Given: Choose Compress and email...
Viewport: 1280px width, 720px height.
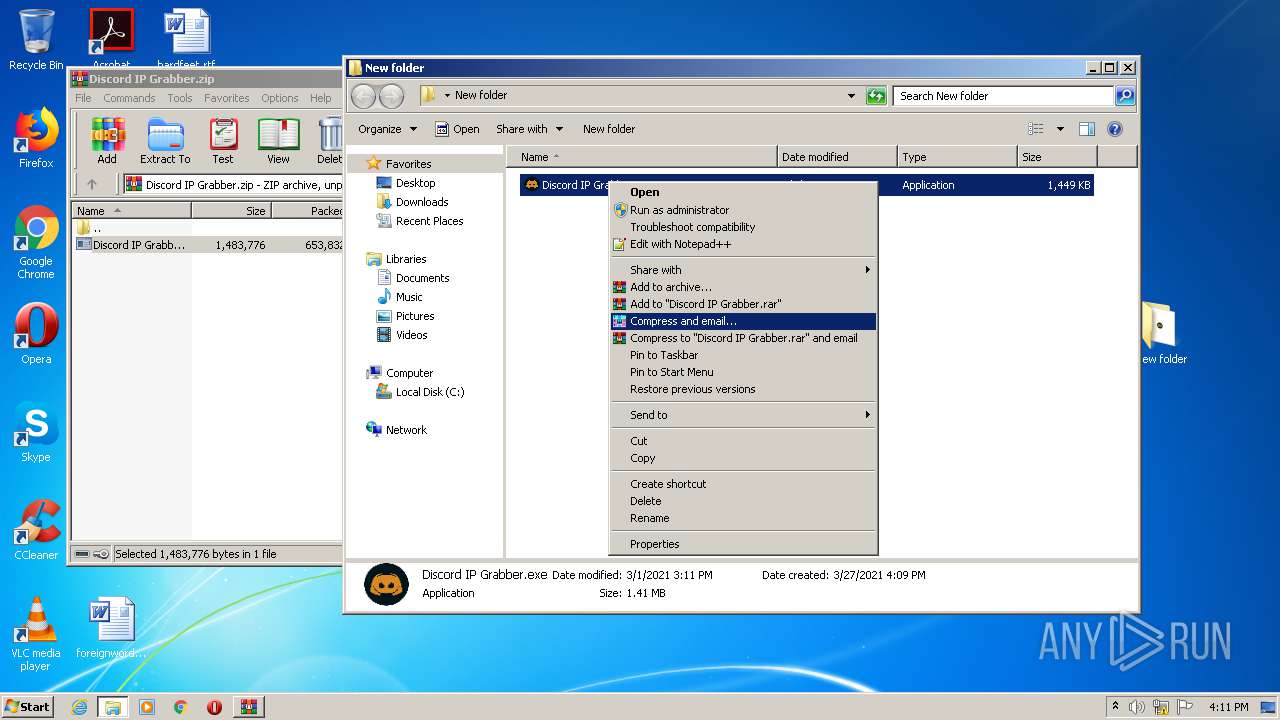Looking at the screenshot, I should [x=743, y=321].
